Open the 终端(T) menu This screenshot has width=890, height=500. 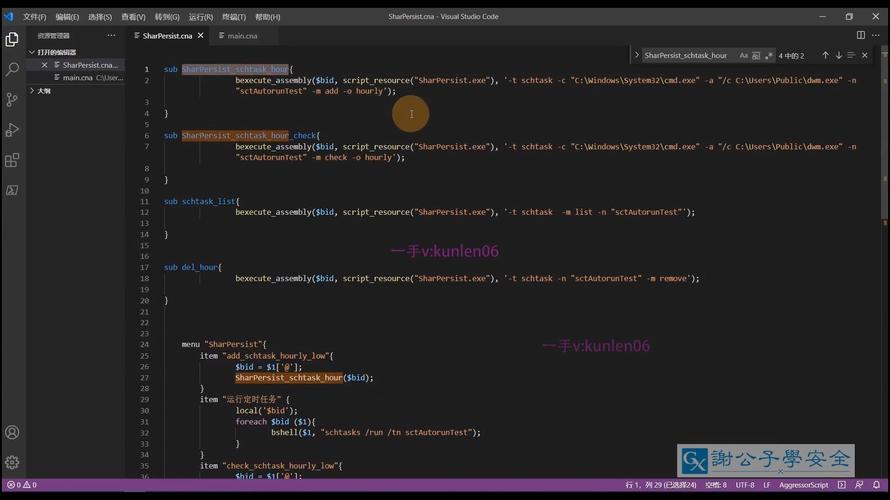234,17
